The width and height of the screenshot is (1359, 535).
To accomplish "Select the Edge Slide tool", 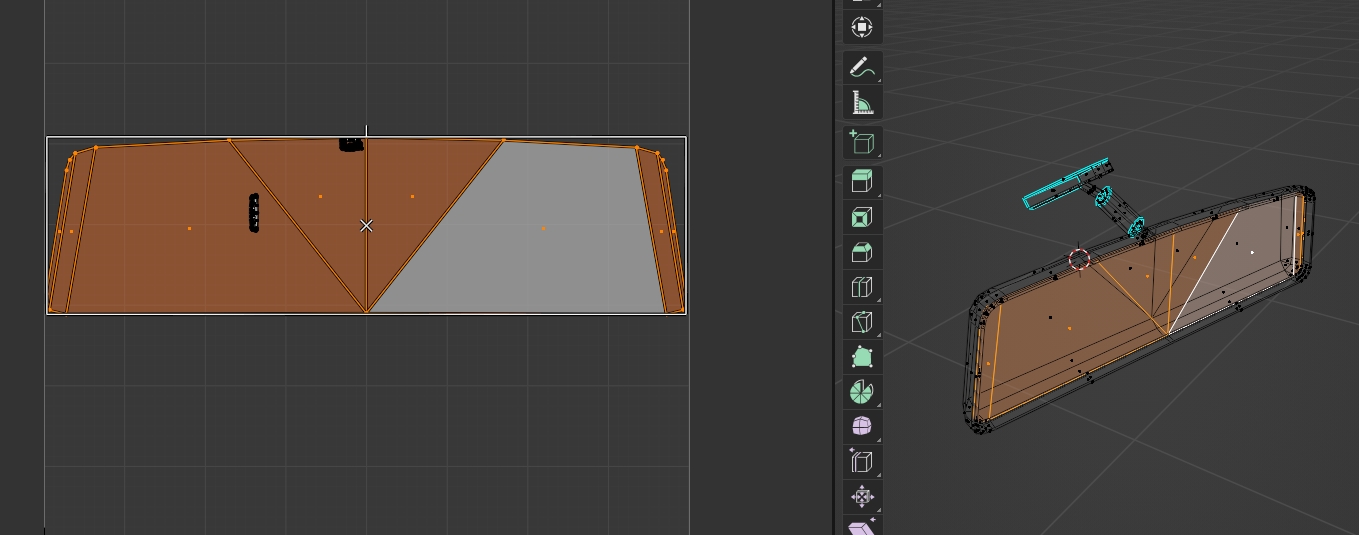I will [x=862, y=462].
